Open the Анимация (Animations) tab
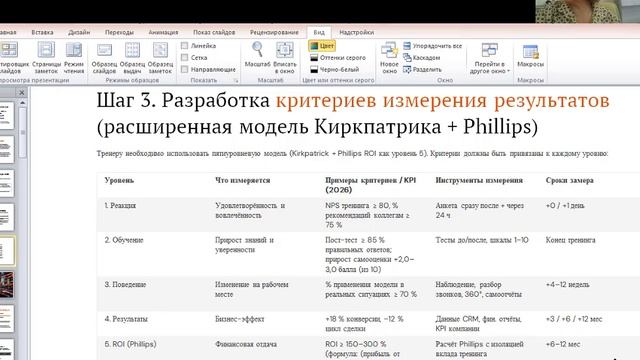The width and height of the screenshot is (640, 360). tap(163, 32)
